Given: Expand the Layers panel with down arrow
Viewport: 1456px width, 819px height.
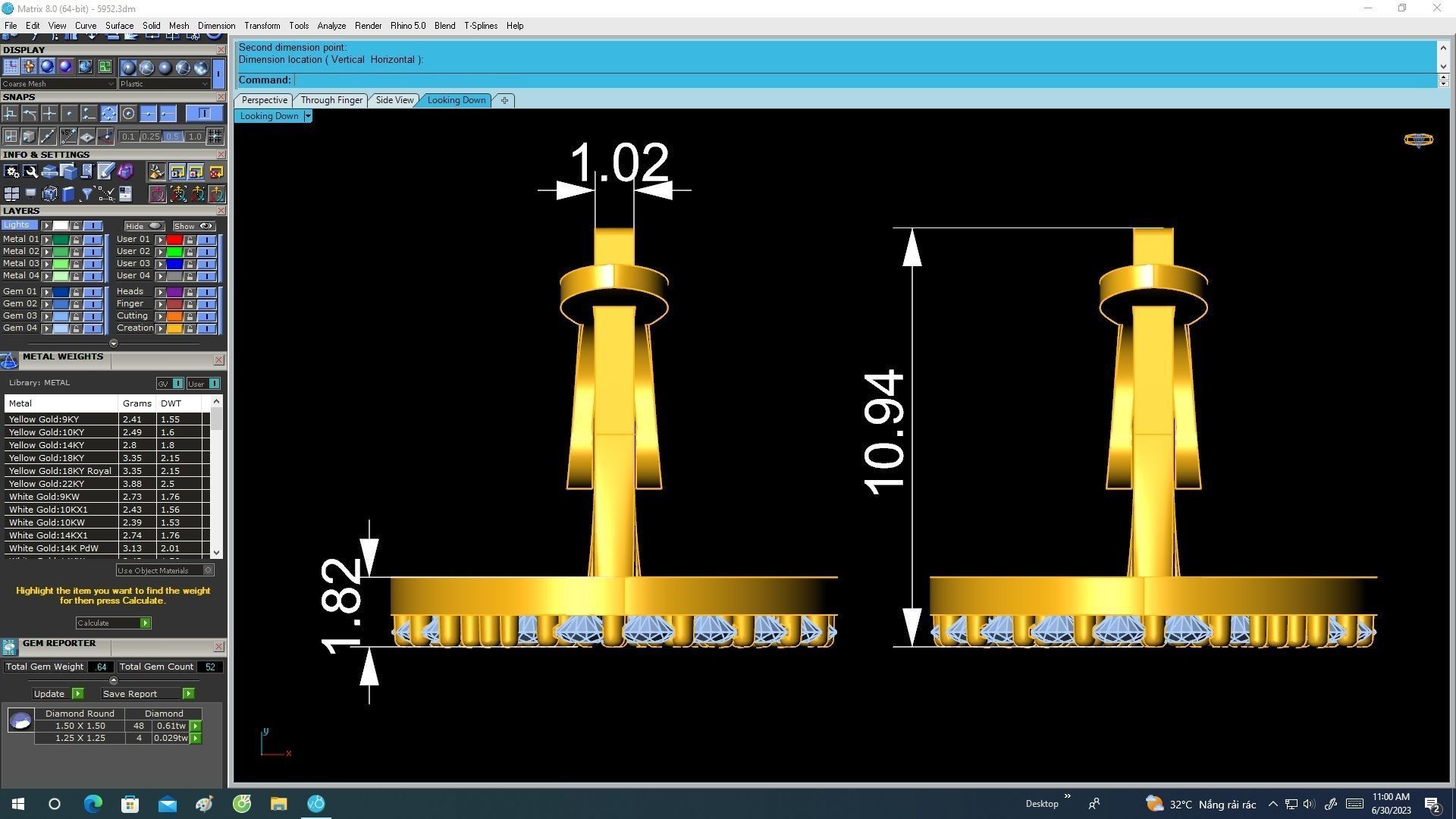Looking at the screenshot, I should click(x=114, y=344).
